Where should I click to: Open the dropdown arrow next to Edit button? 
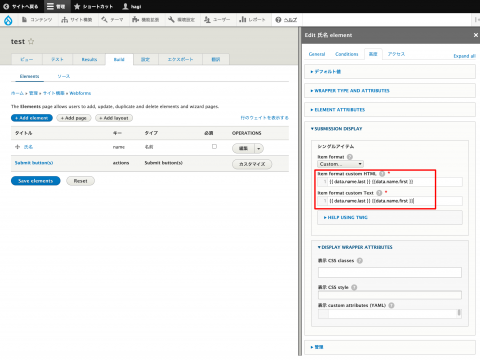tap(259, 148)
